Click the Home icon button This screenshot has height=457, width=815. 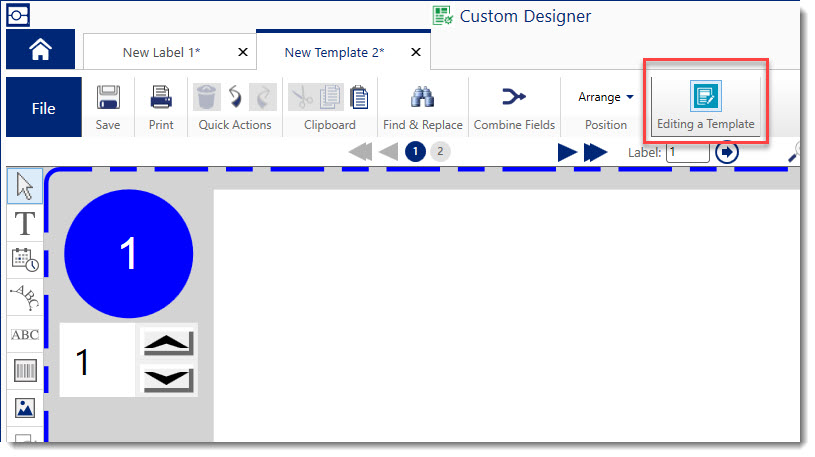pos(40,50)
